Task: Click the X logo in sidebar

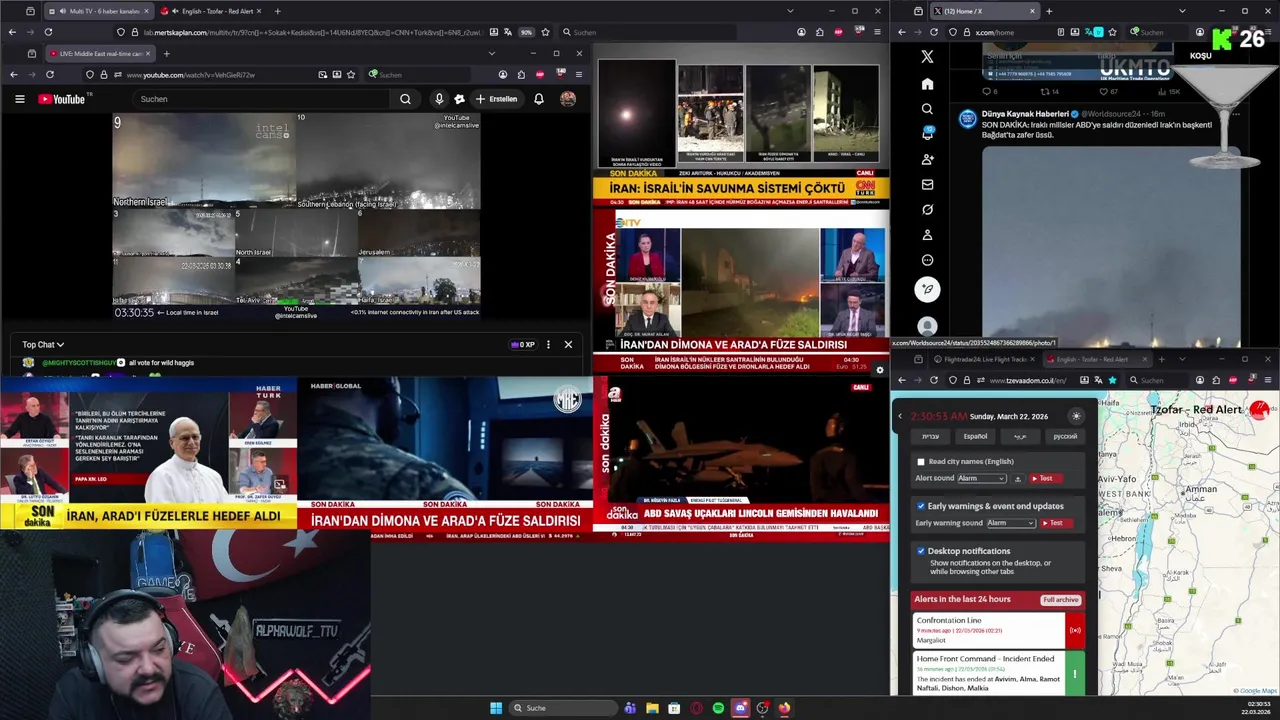Action: click(x=927, y=57)
